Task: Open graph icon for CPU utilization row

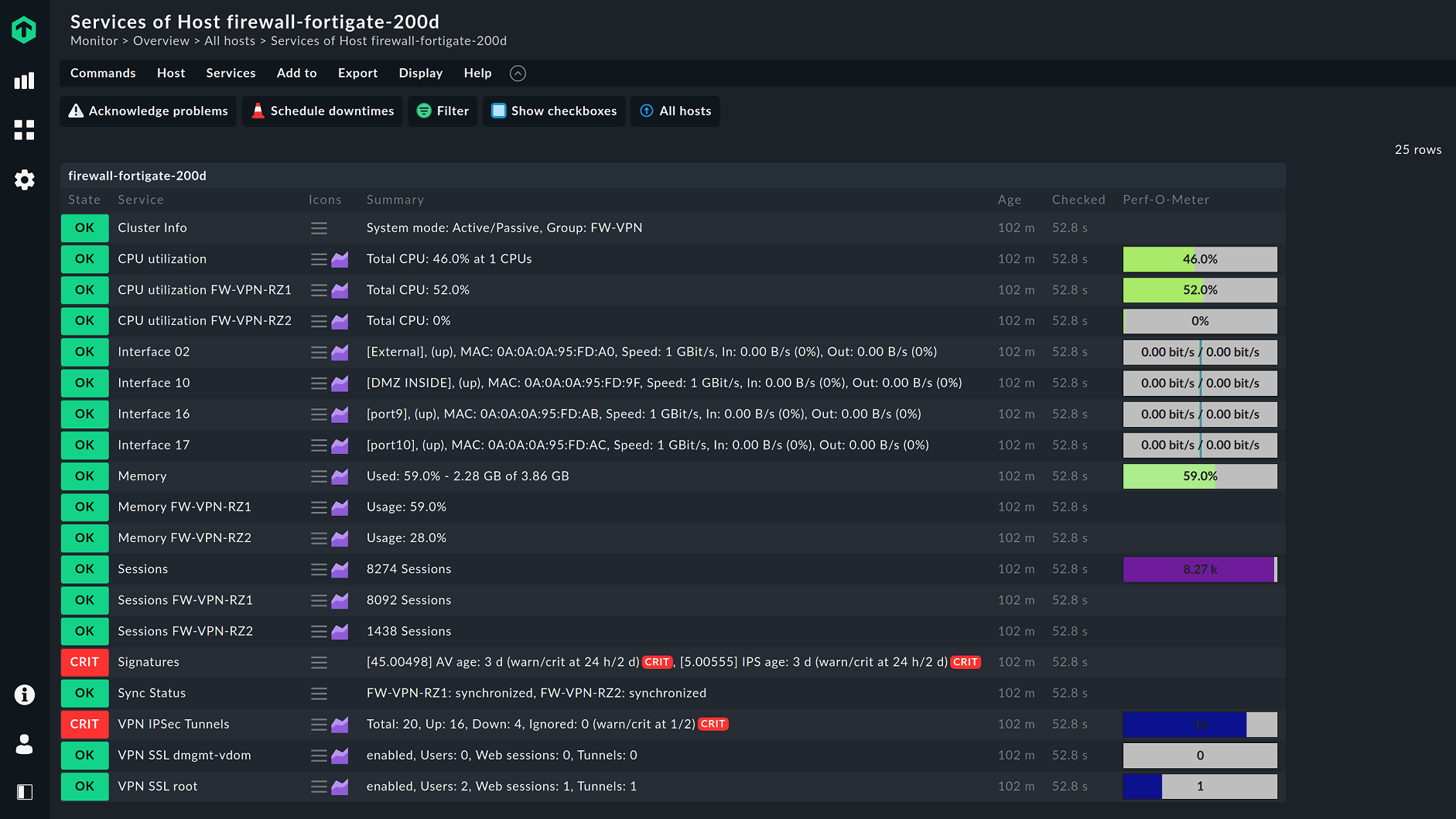Action: click(x=340, y=259)
